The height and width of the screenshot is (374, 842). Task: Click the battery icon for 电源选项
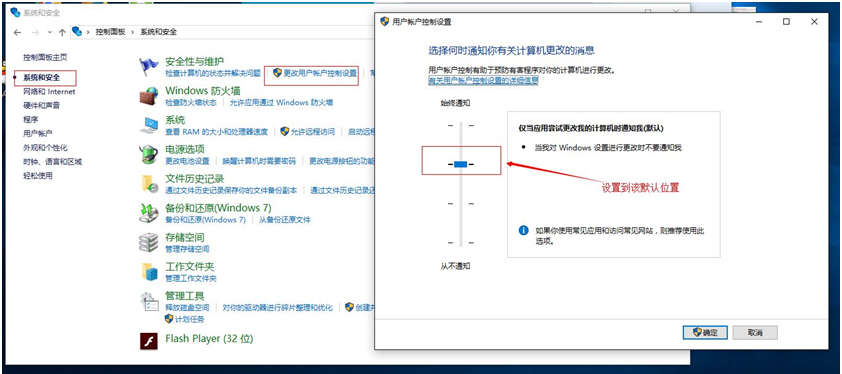[x=149, y=154]
